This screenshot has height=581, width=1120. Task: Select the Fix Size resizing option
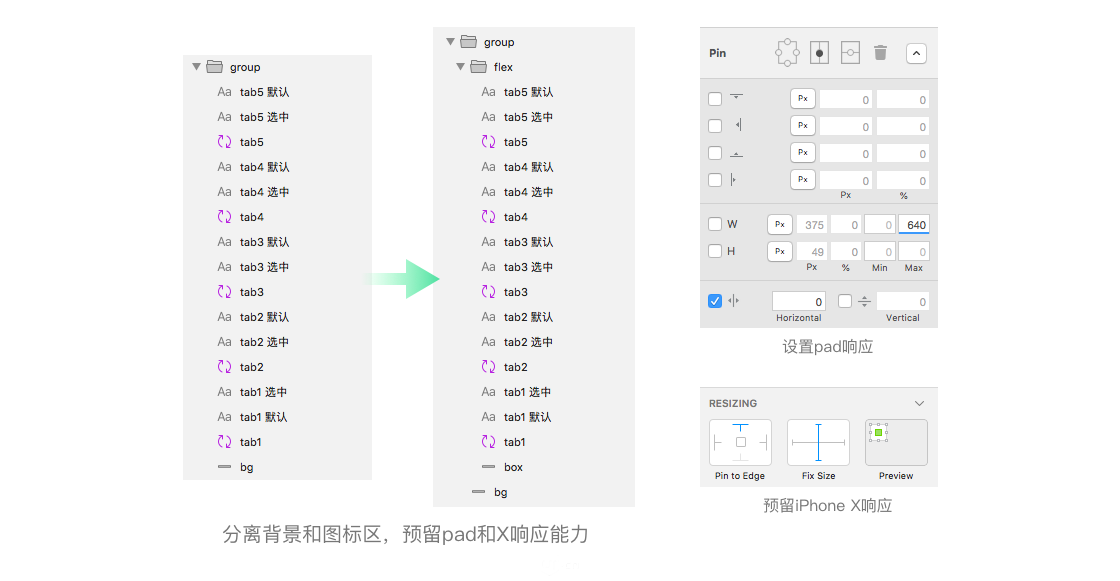(x=819, y=442)
